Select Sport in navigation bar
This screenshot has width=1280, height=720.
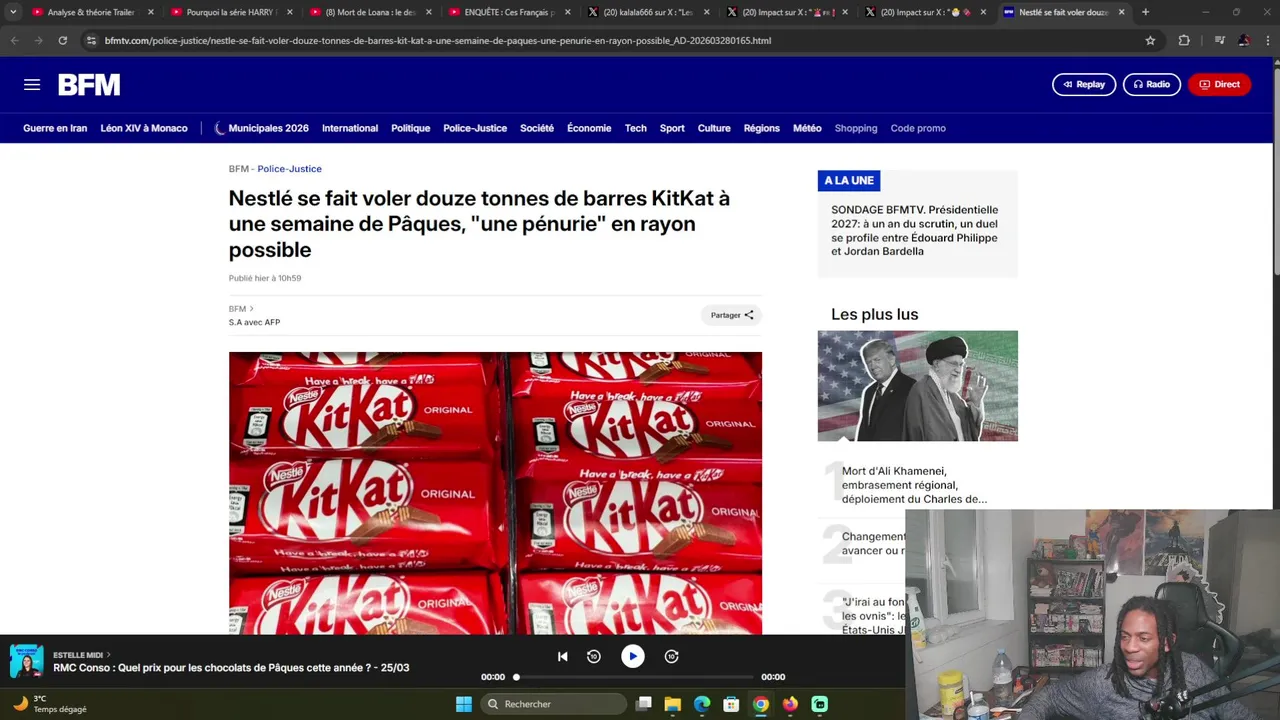(x=672, y=128)
